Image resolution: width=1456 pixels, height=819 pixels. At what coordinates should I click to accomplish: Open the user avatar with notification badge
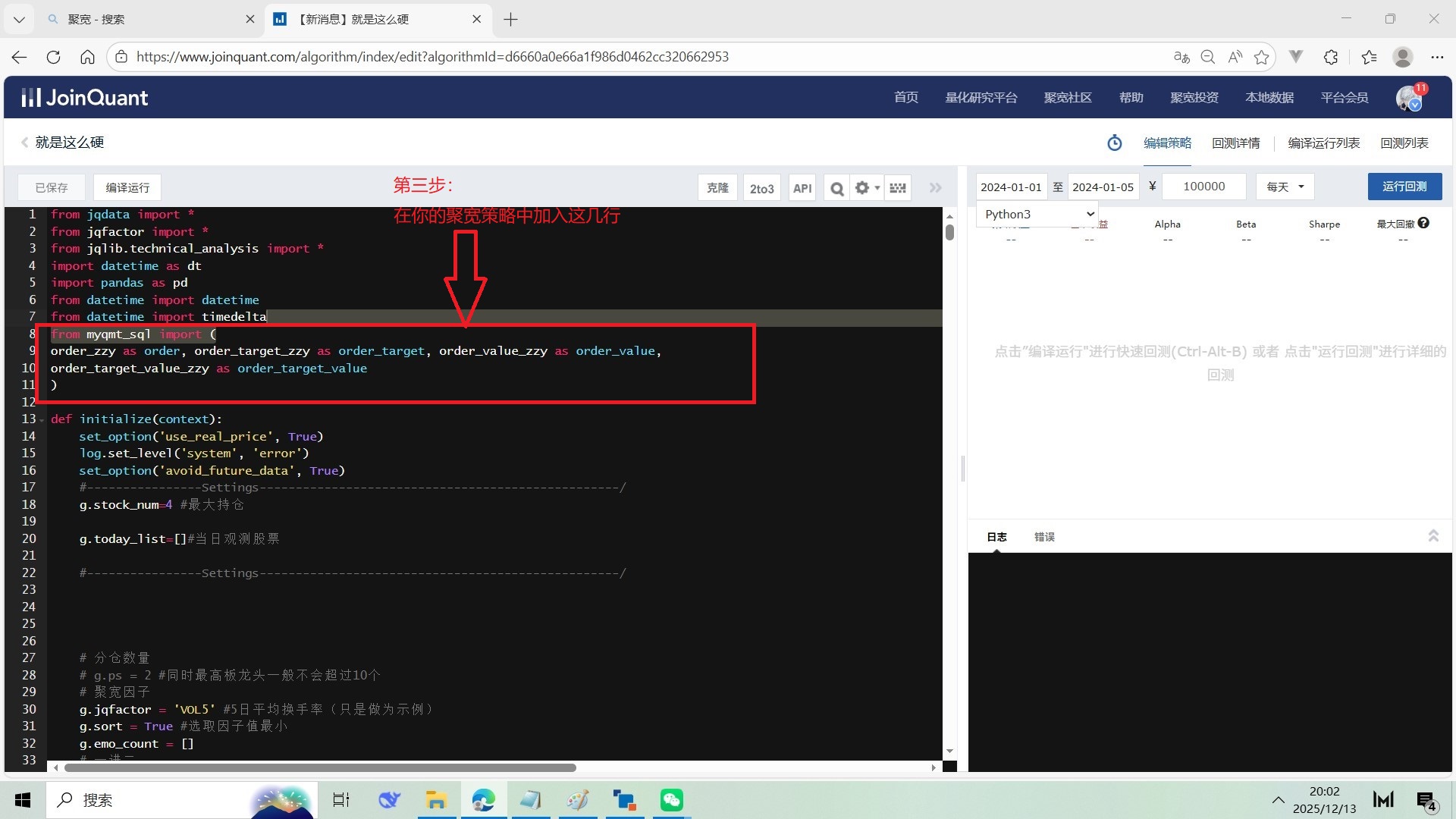click(x=1410, y=98)
